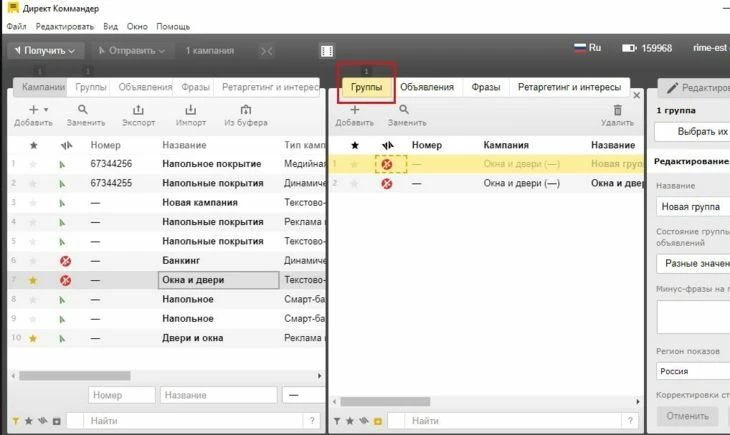730x435 pixels.
Task: Click the Экспорт icon
Action: 138,110
